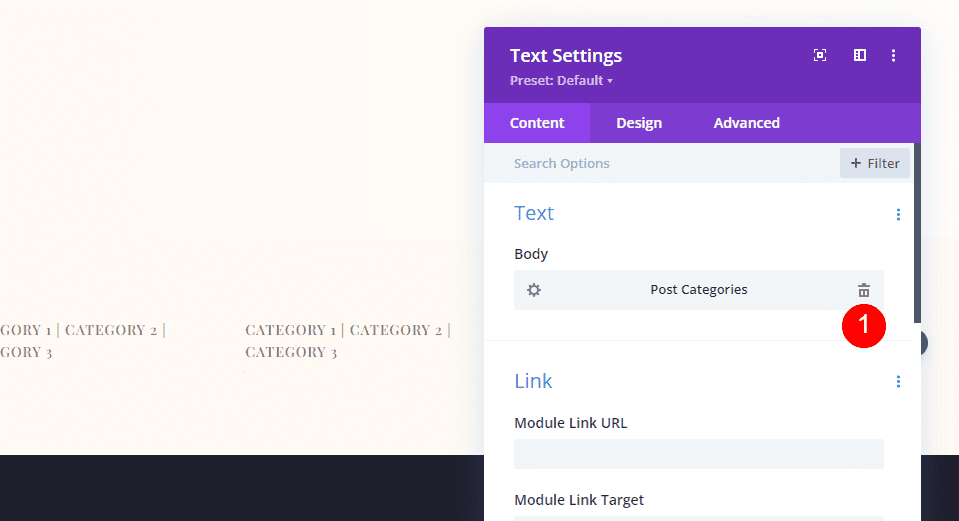Screen dimensions: 959x521
Task: Switch to the Content tab
Action: [x=537, y=123]
